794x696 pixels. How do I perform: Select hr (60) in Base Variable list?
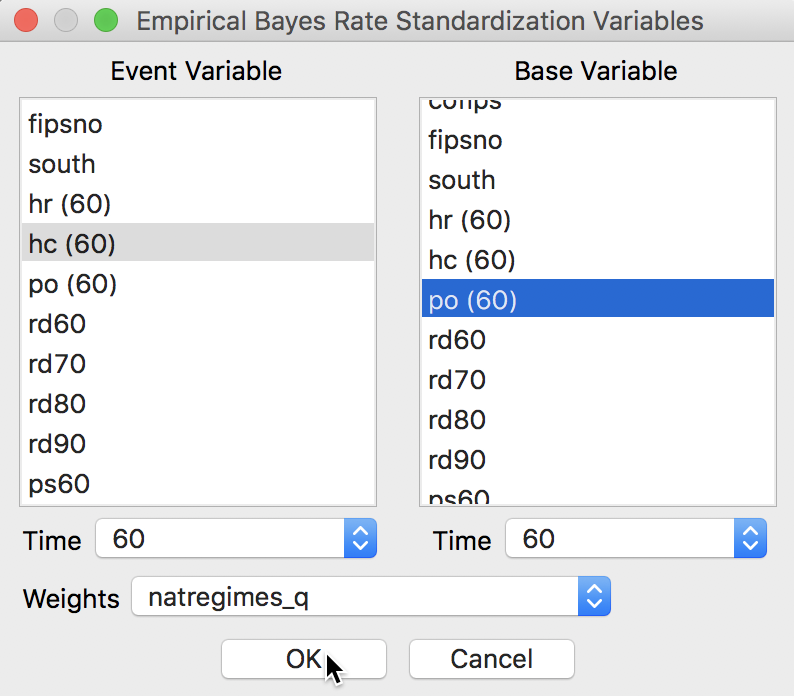(x=598, y=220)
